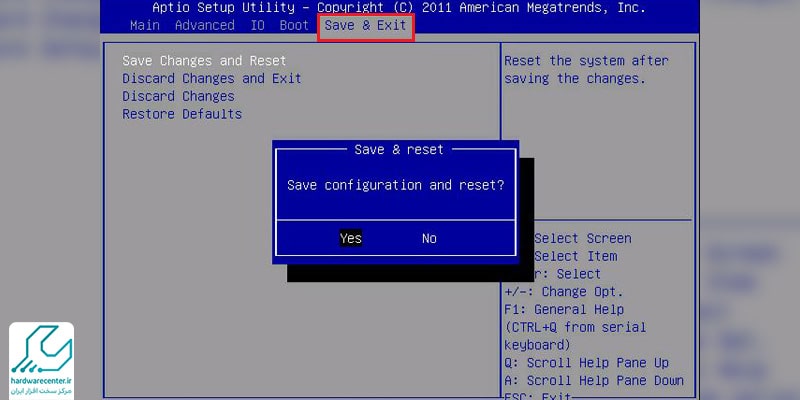Click the '+/-: Change Opt.' hint
The image size is (800, 400).
tap(564, 292)
